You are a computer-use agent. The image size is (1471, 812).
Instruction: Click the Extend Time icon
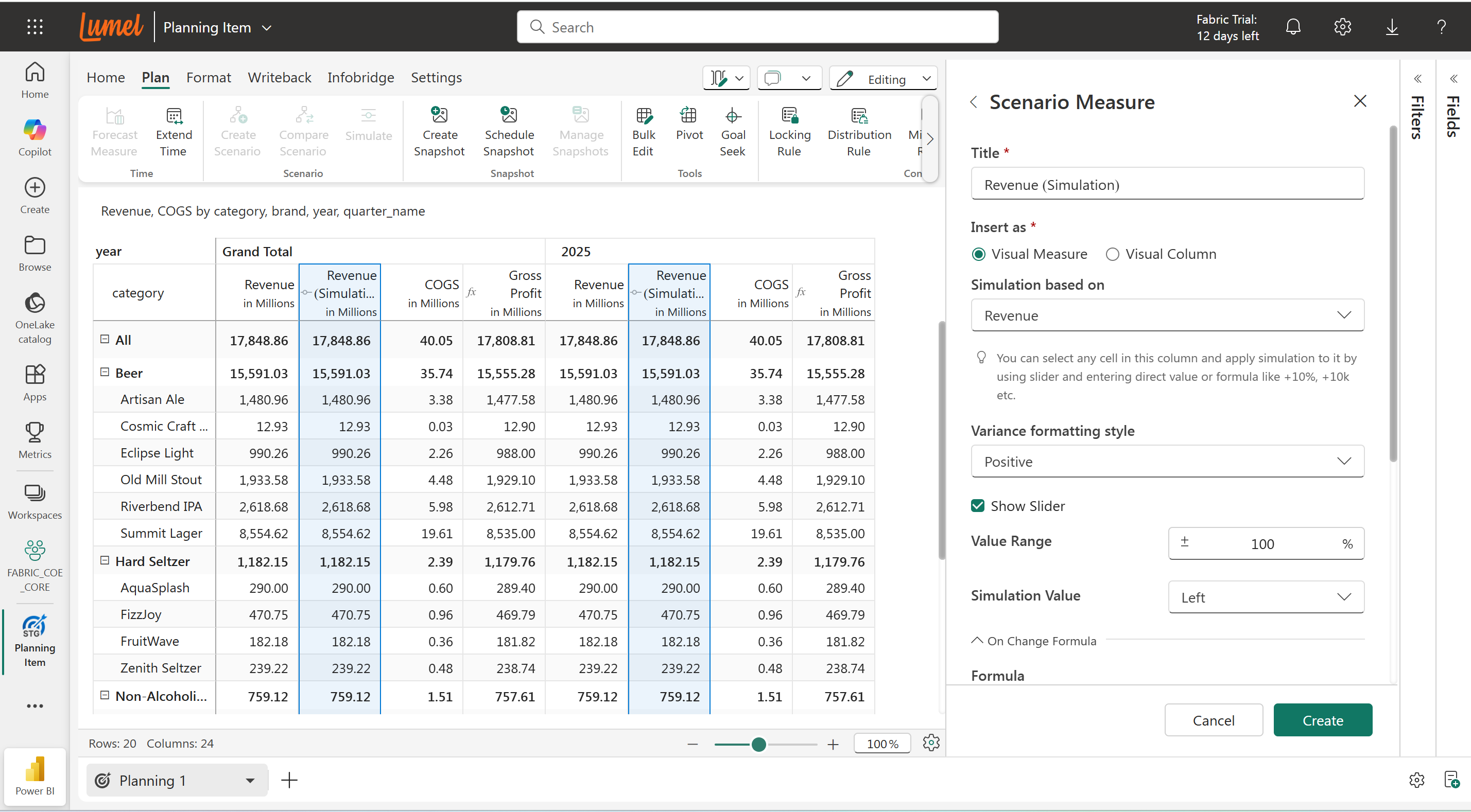pos(174,116)
